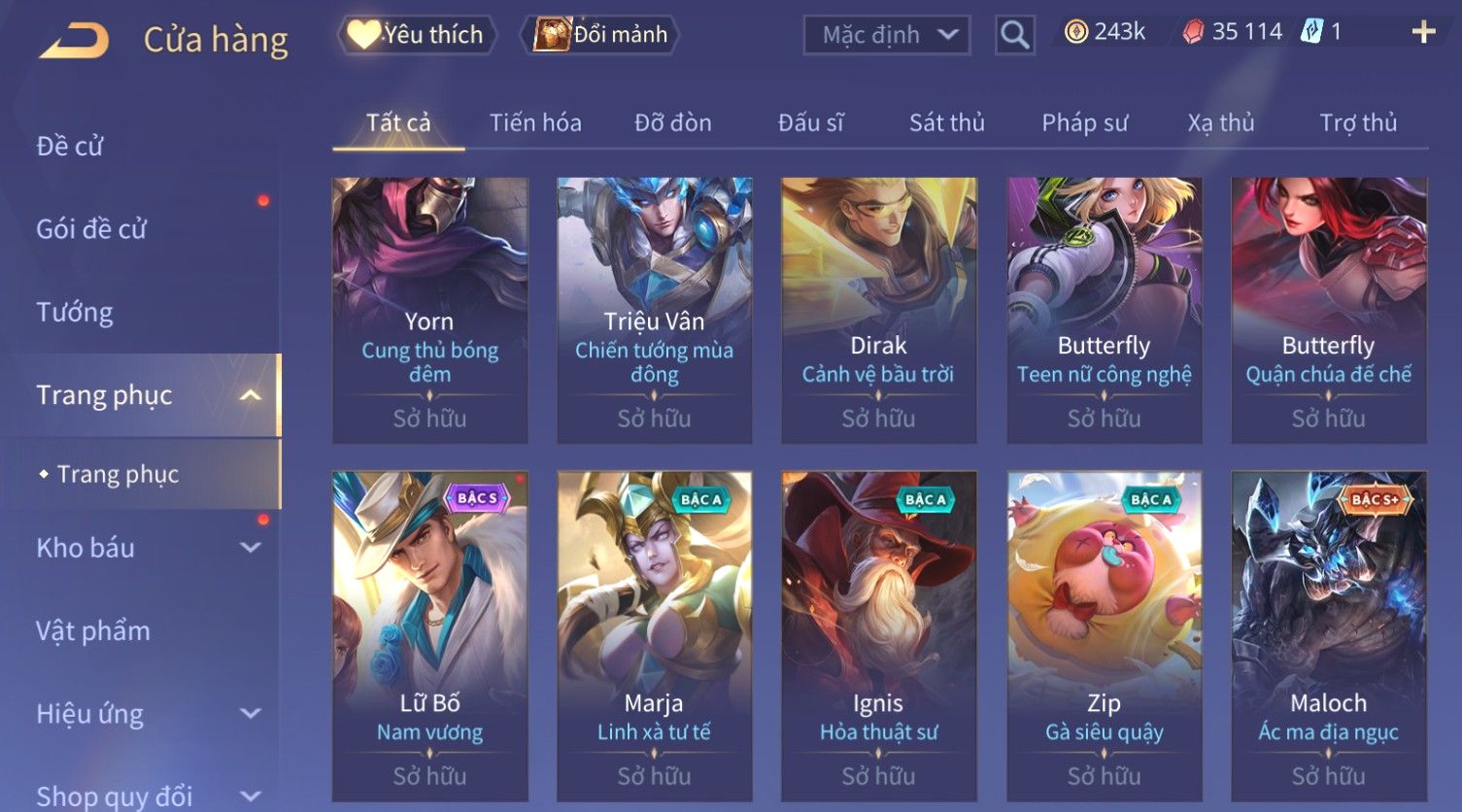Select the Trang phục sub-item

pos(118,474)
